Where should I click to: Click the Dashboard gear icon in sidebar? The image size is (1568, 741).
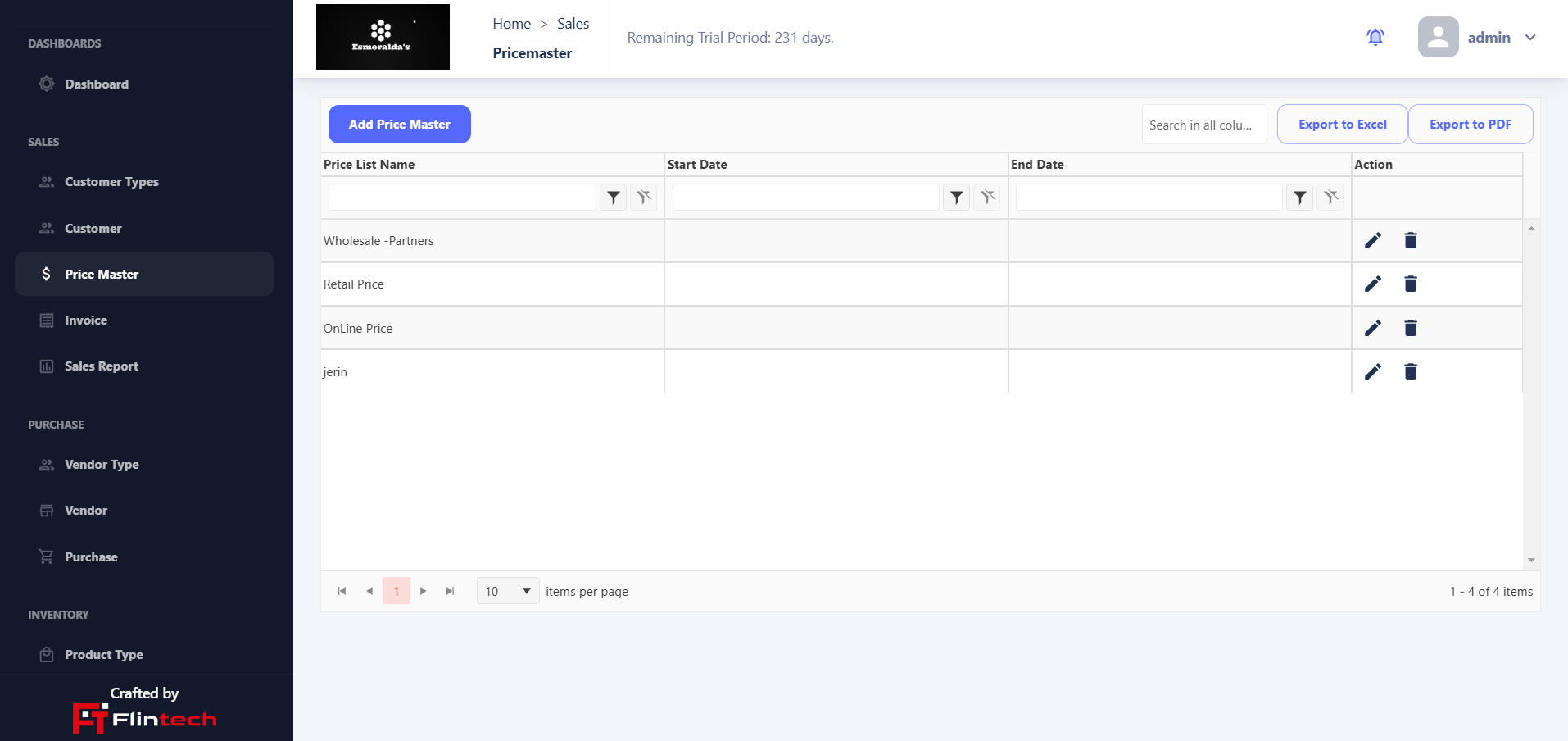tap(47, 84)
